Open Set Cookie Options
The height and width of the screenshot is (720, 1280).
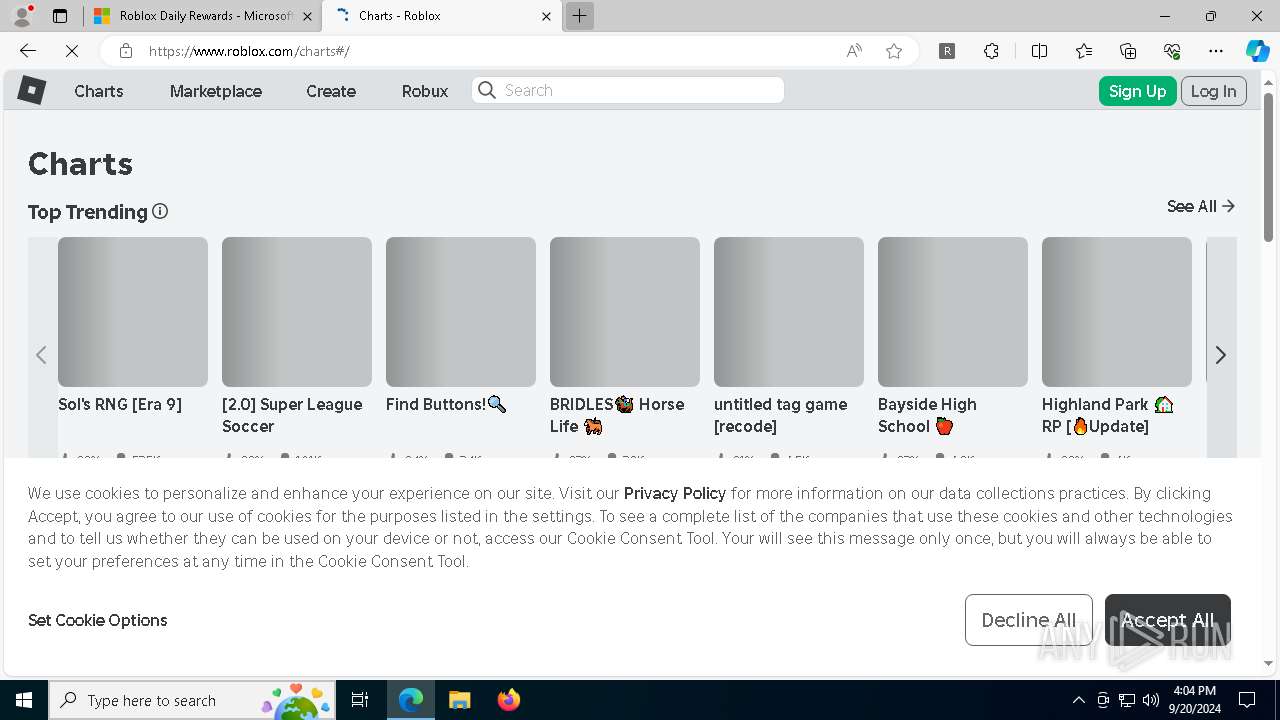[x=98, y=620]
